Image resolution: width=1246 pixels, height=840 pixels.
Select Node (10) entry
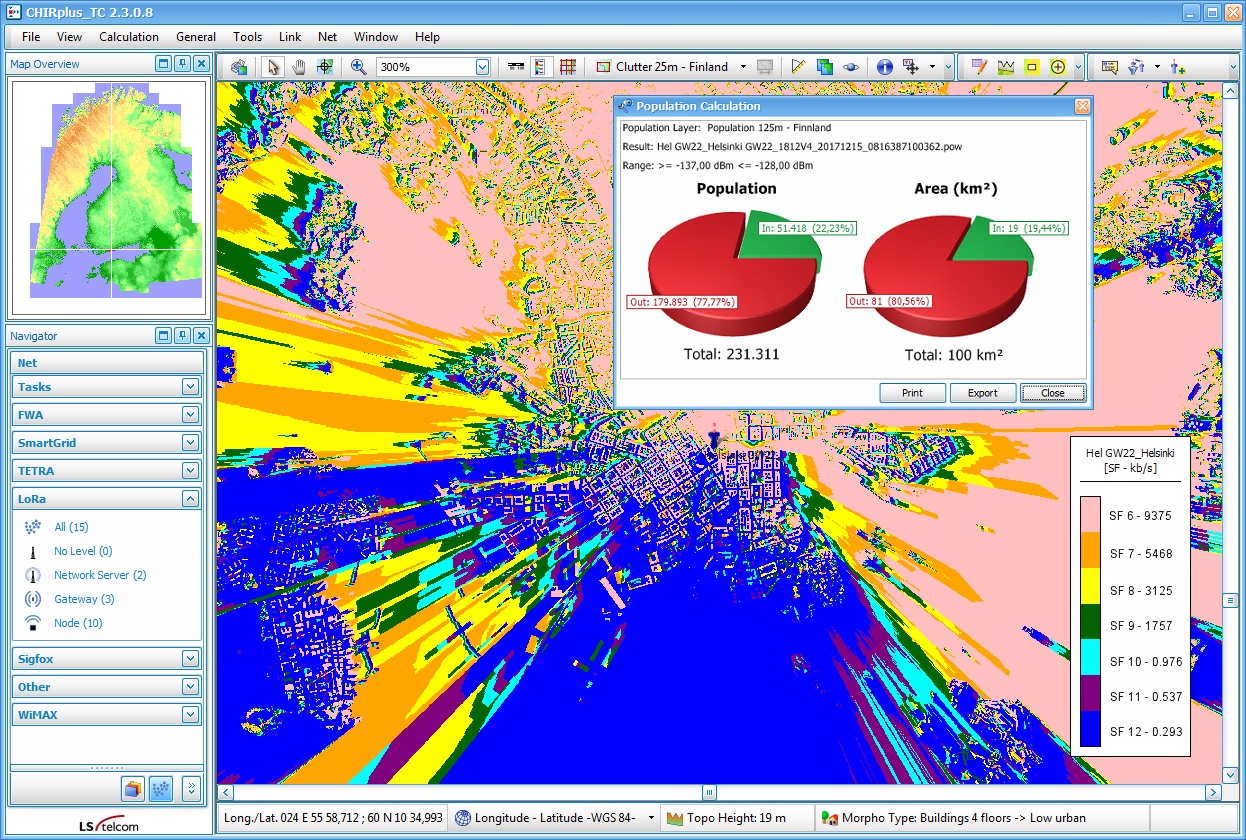coord(78,623)
